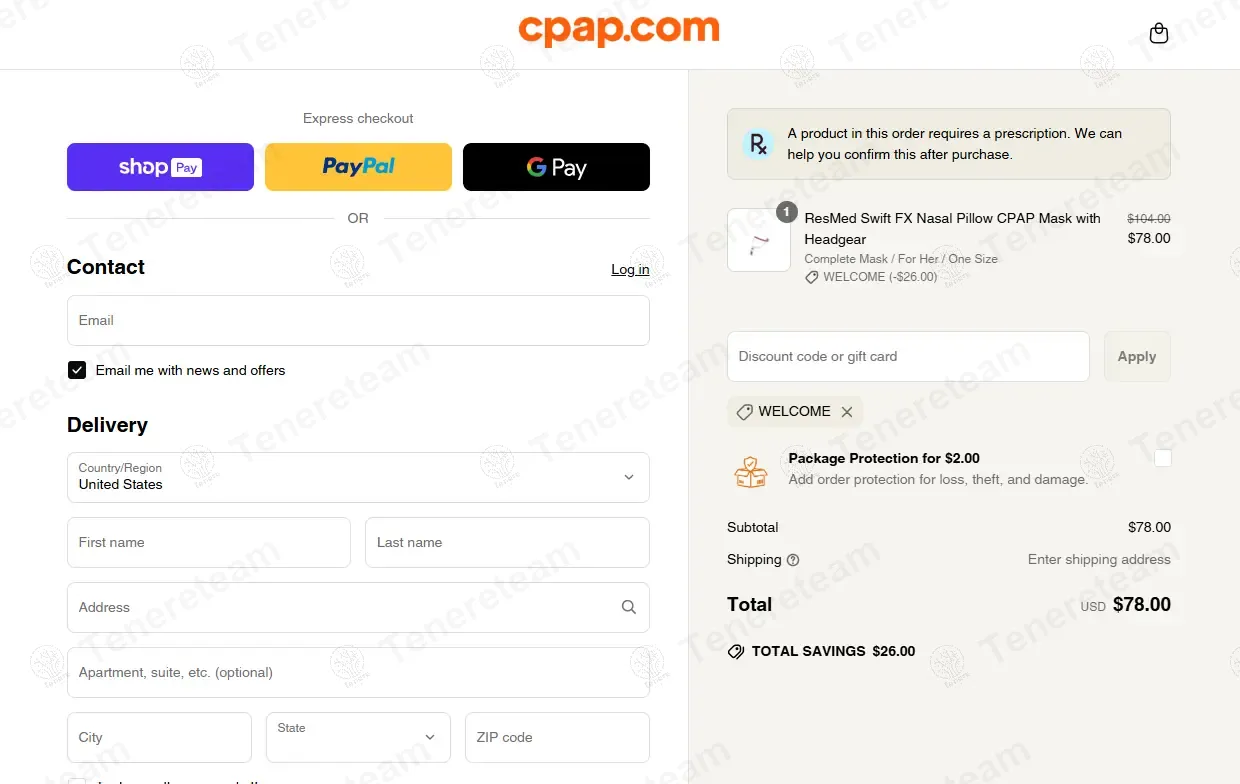Click the package protection box icon
This screenshot has height=784, width=1240.
pos(750,470)
